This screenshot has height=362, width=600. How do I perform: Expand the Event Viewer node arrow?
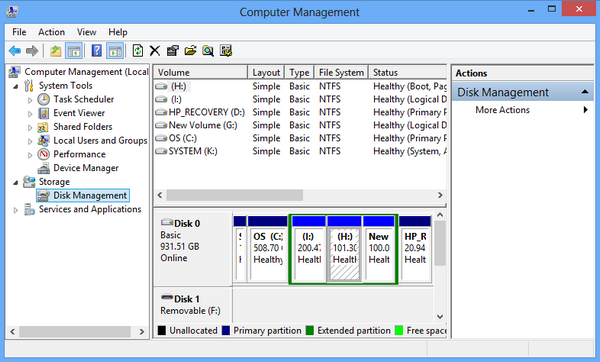point(30,114)
